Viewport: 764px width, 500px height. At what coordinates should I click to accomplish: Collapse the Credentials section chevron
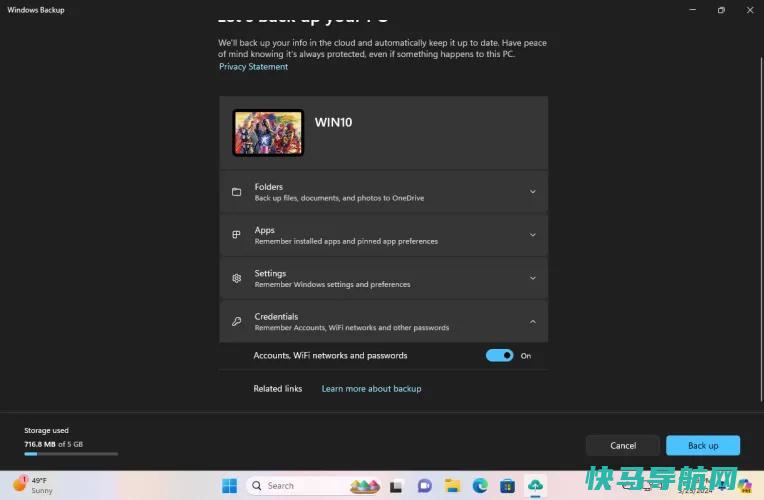[x=533, y=322]
